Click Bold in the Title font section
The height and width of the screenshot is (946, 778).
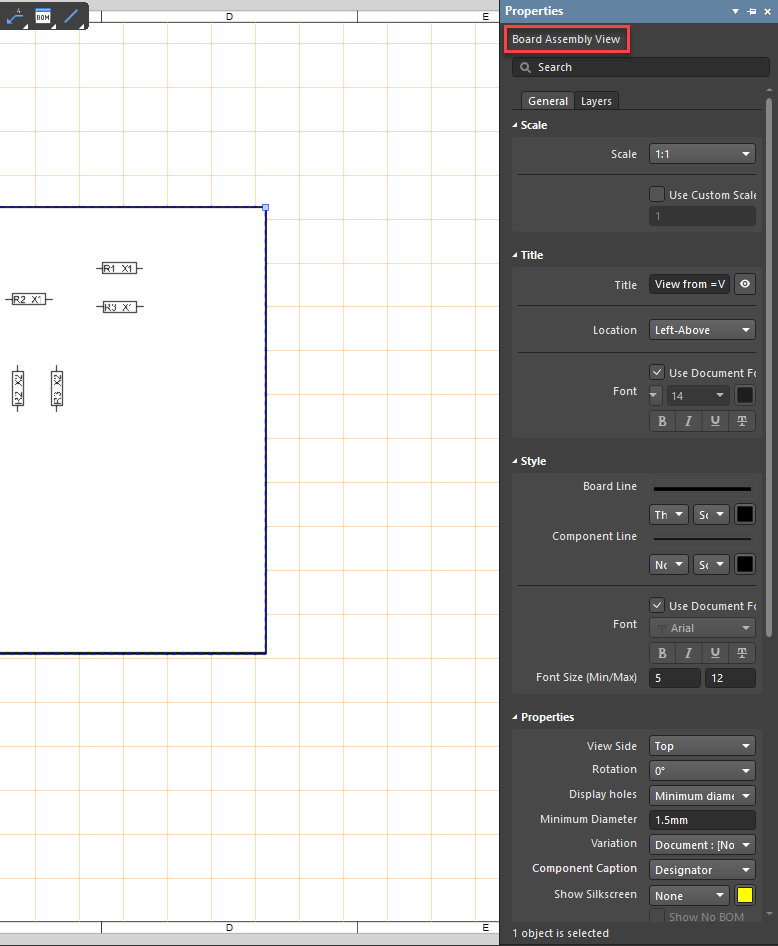pyautogui.click(x=662, y=421)
